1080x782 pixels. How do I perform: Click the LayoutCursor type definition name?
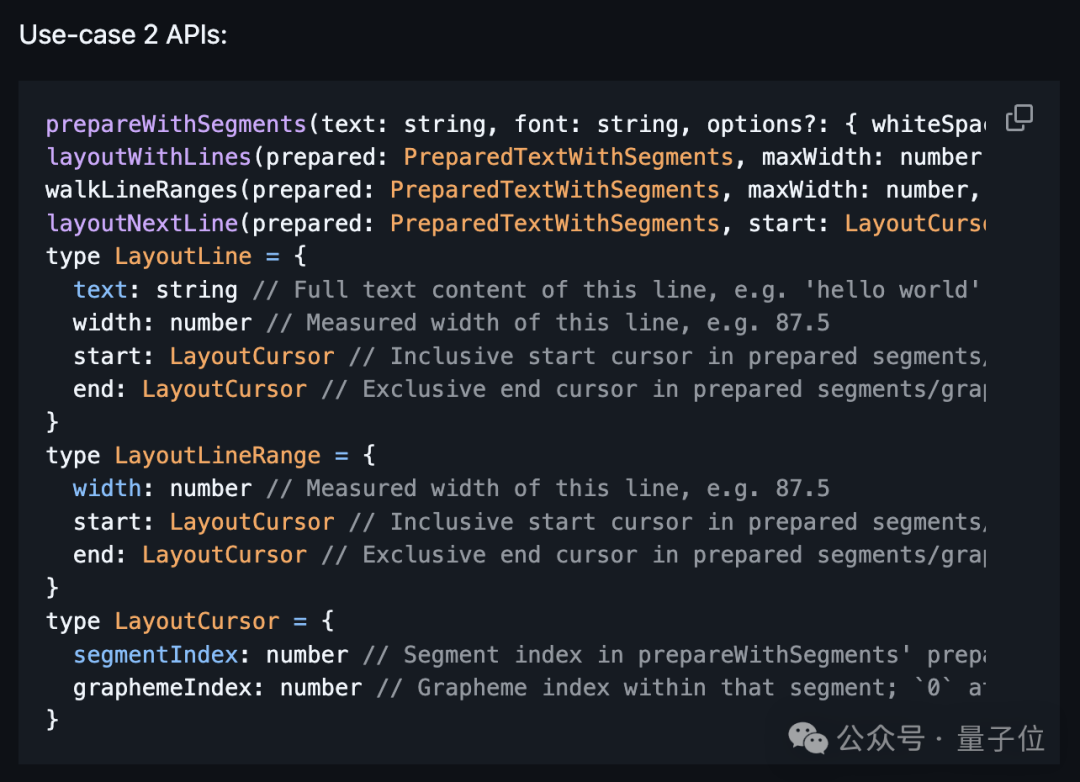[197, 621]
